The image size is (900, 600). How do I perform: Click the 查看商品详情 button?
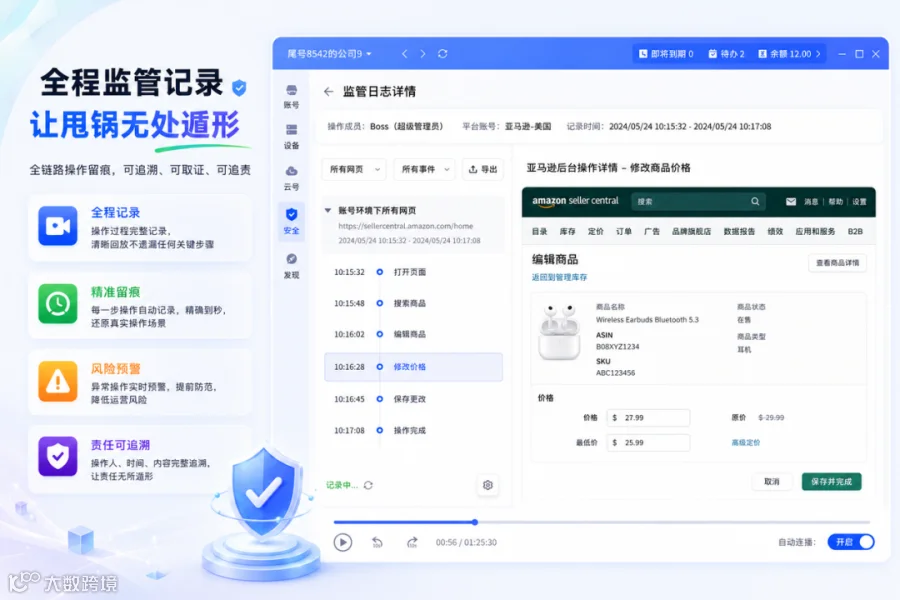837,263
